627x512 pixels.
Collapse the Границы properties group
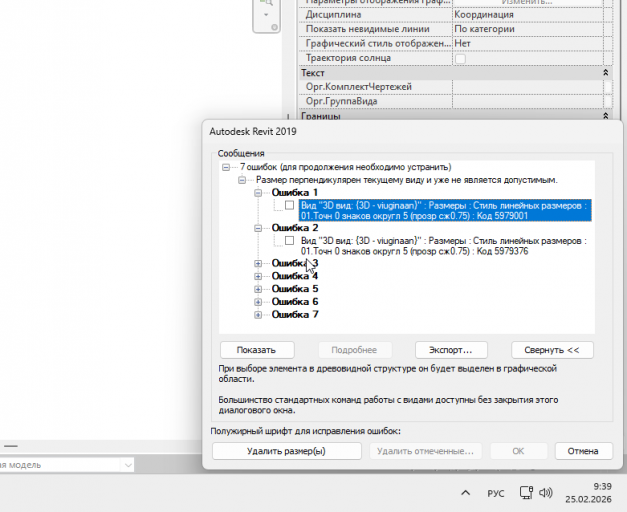[605, 116]
